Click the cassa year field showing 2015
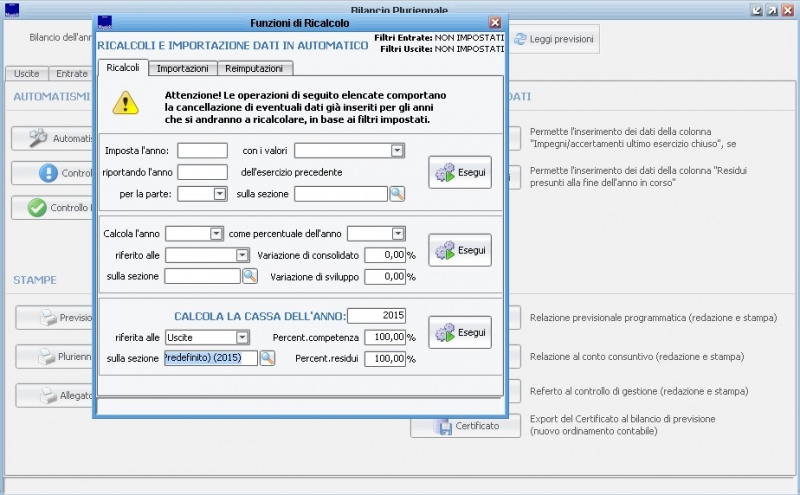Screen dimensions: 800x495 point(377,315)
